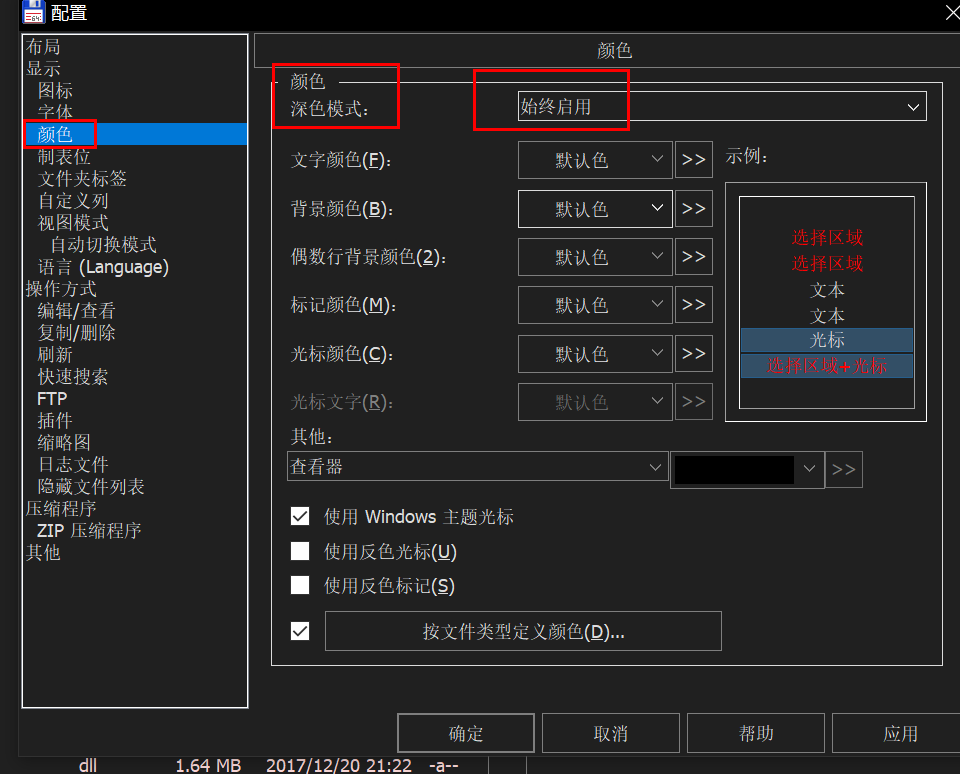
Task: Click the 确定 button
Action: [466, 733]
